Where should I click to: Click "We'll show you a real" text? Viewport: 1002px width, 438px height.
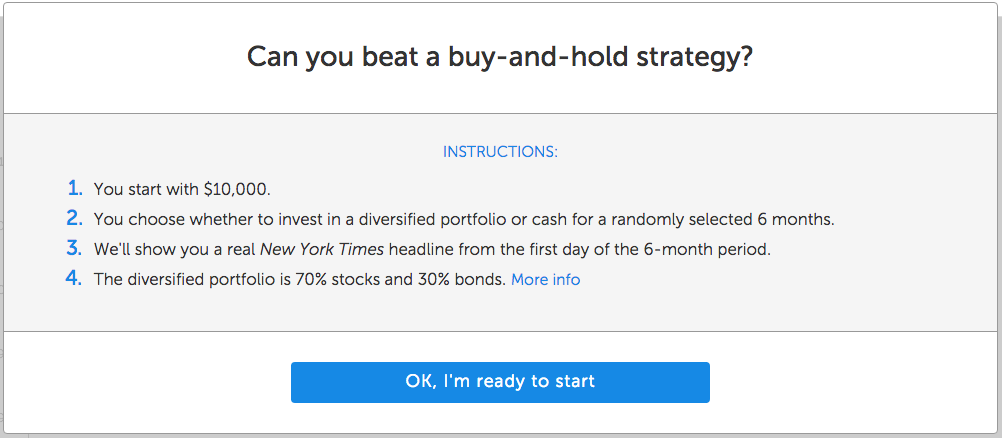(x=173, y=250)
